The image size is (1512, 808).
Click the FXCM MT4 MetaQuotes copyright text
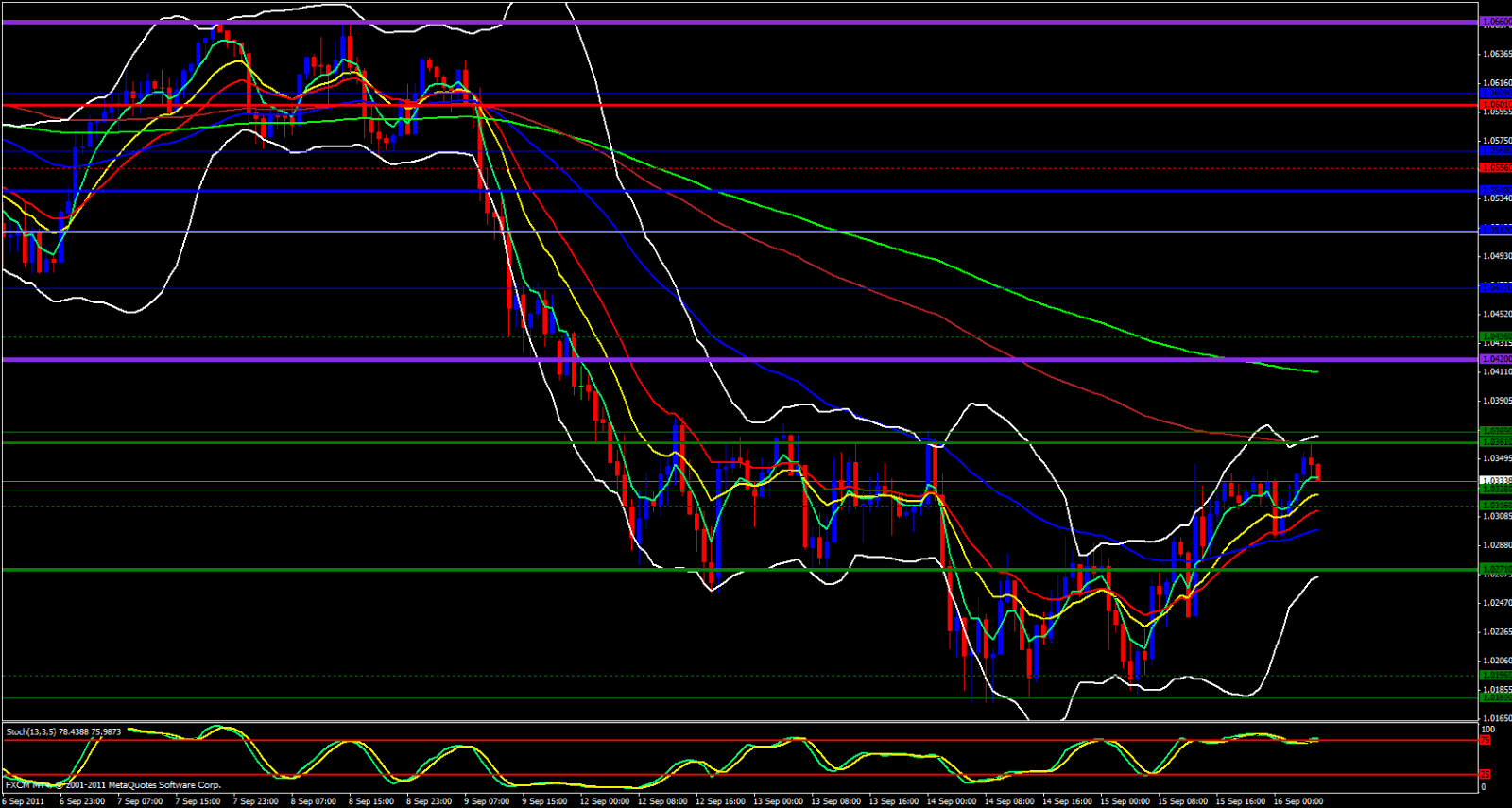pyautogui.click(x=113, y=785)
